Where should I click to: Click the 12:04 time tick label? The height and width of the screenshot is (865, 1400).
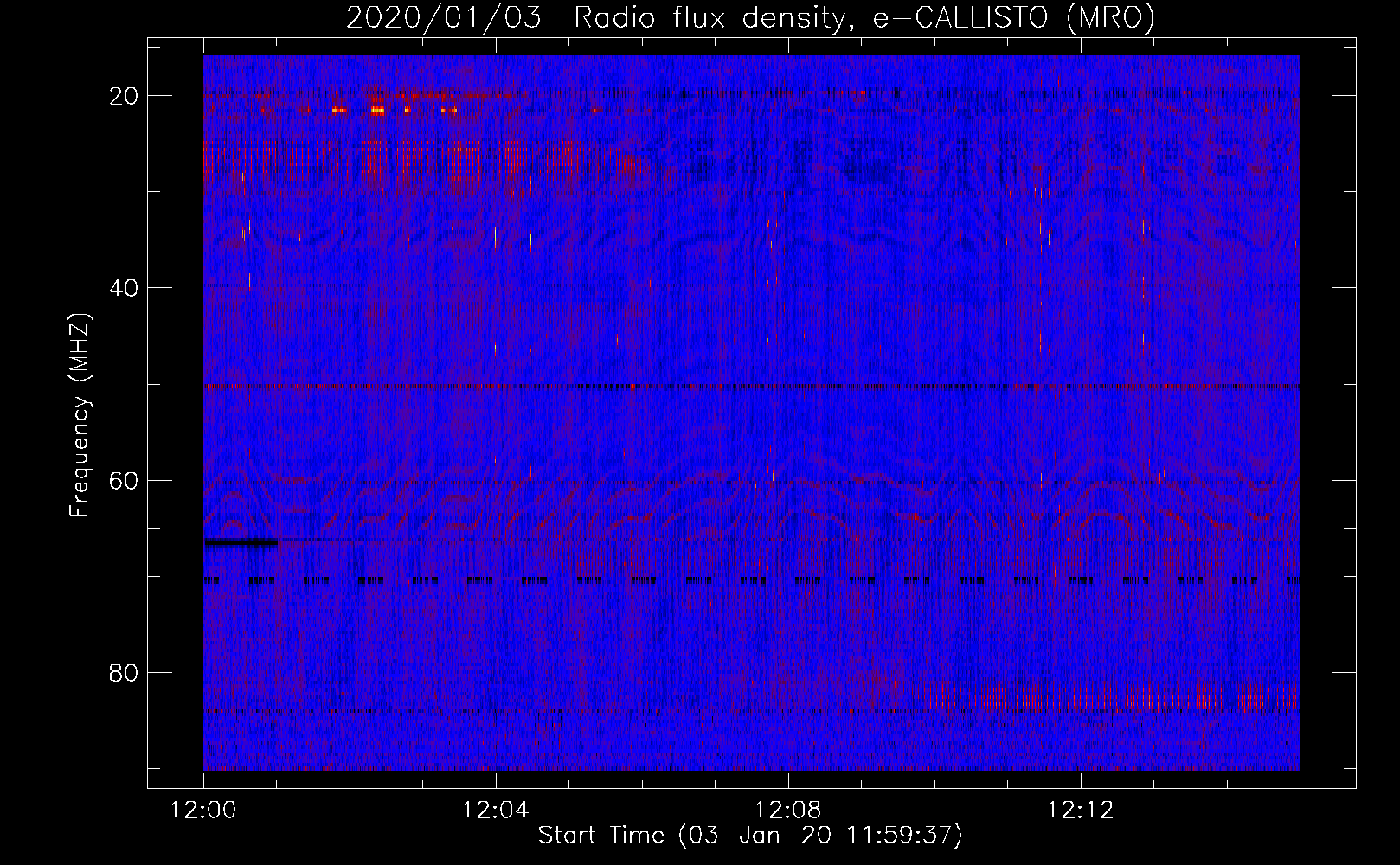pos(496,811)
